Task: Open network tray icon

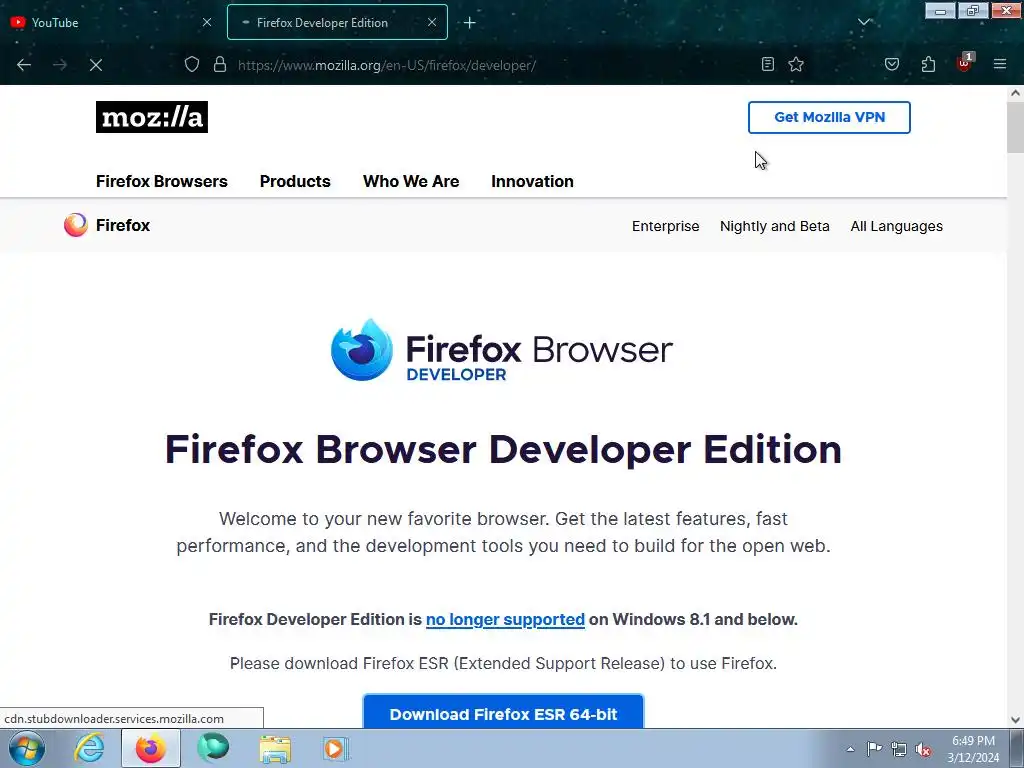Action: click(899, 750)
